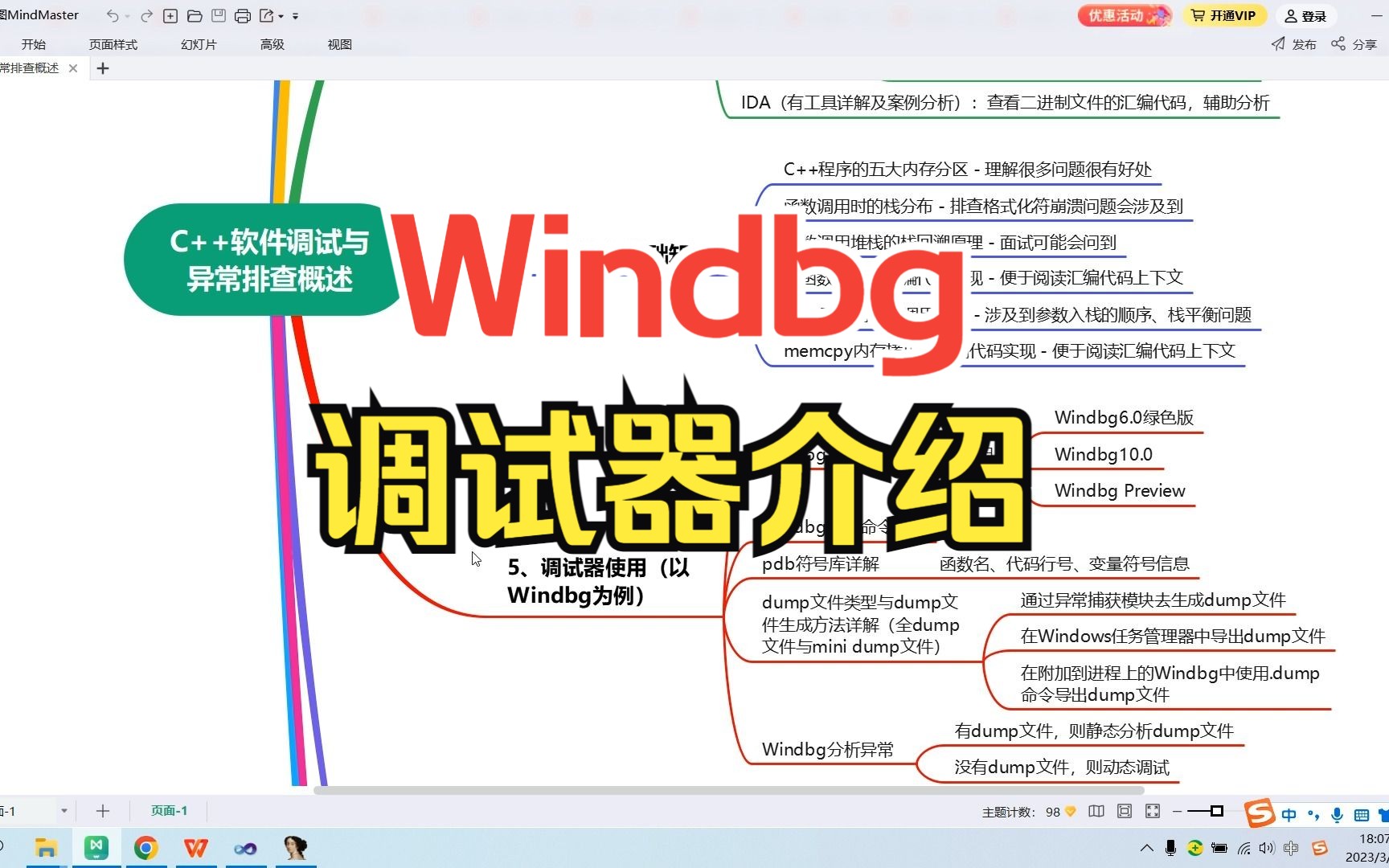Click the 主题计数 topic count diamond icon

click(x=1071, y=812)
